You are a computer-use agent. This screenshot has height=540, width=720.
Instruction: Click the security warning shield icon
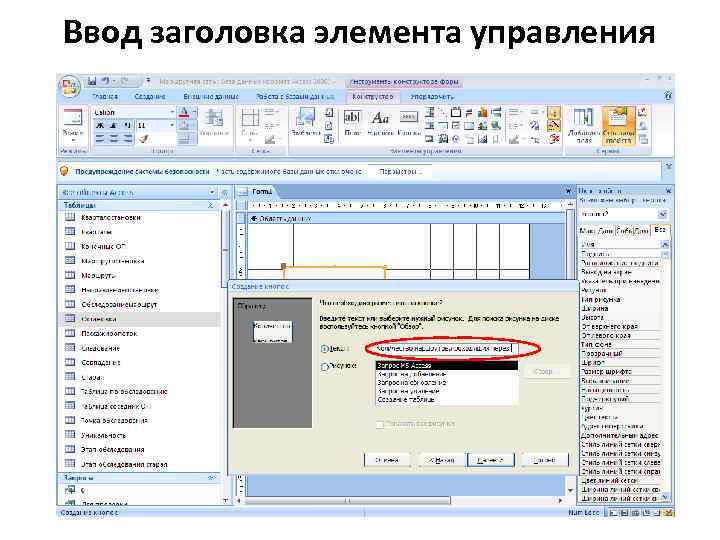click(64, 171)
